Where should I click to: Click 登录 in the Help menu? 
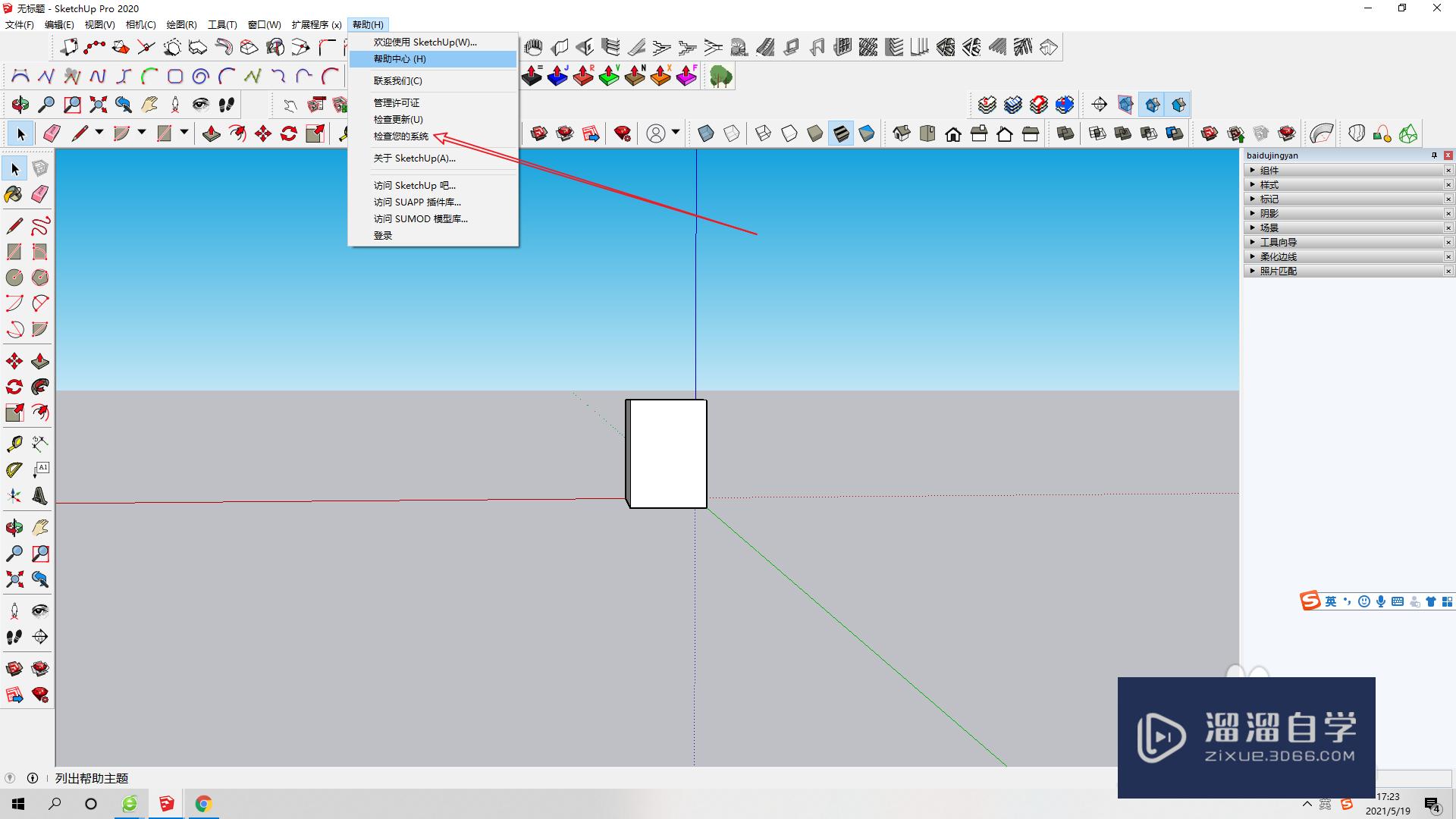click(433, 236)
